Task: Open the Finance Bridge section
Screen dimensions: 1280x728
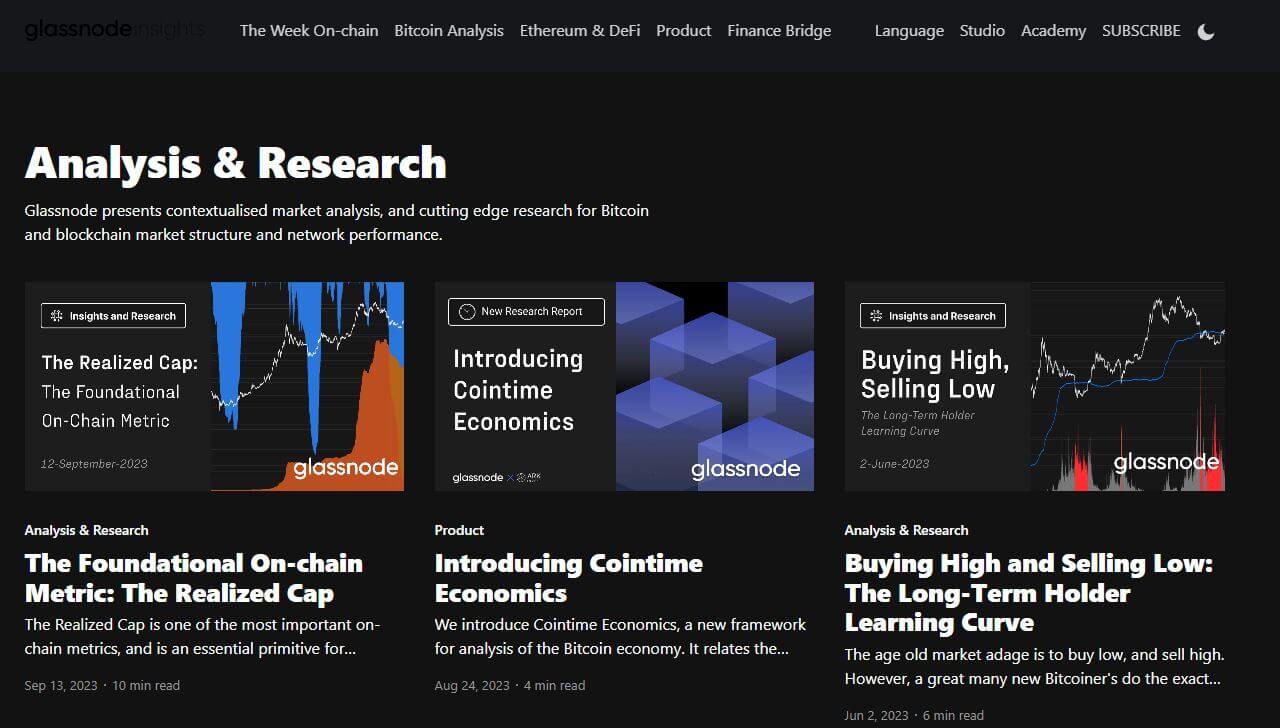Action: 779,31
